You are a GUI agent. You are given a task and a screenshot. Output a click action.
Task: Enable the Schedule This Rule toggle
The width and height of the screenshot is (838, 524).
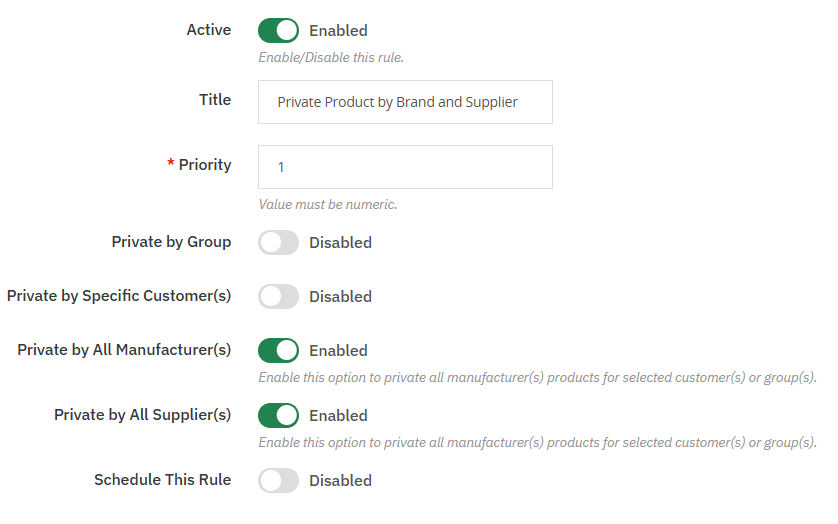278,480
